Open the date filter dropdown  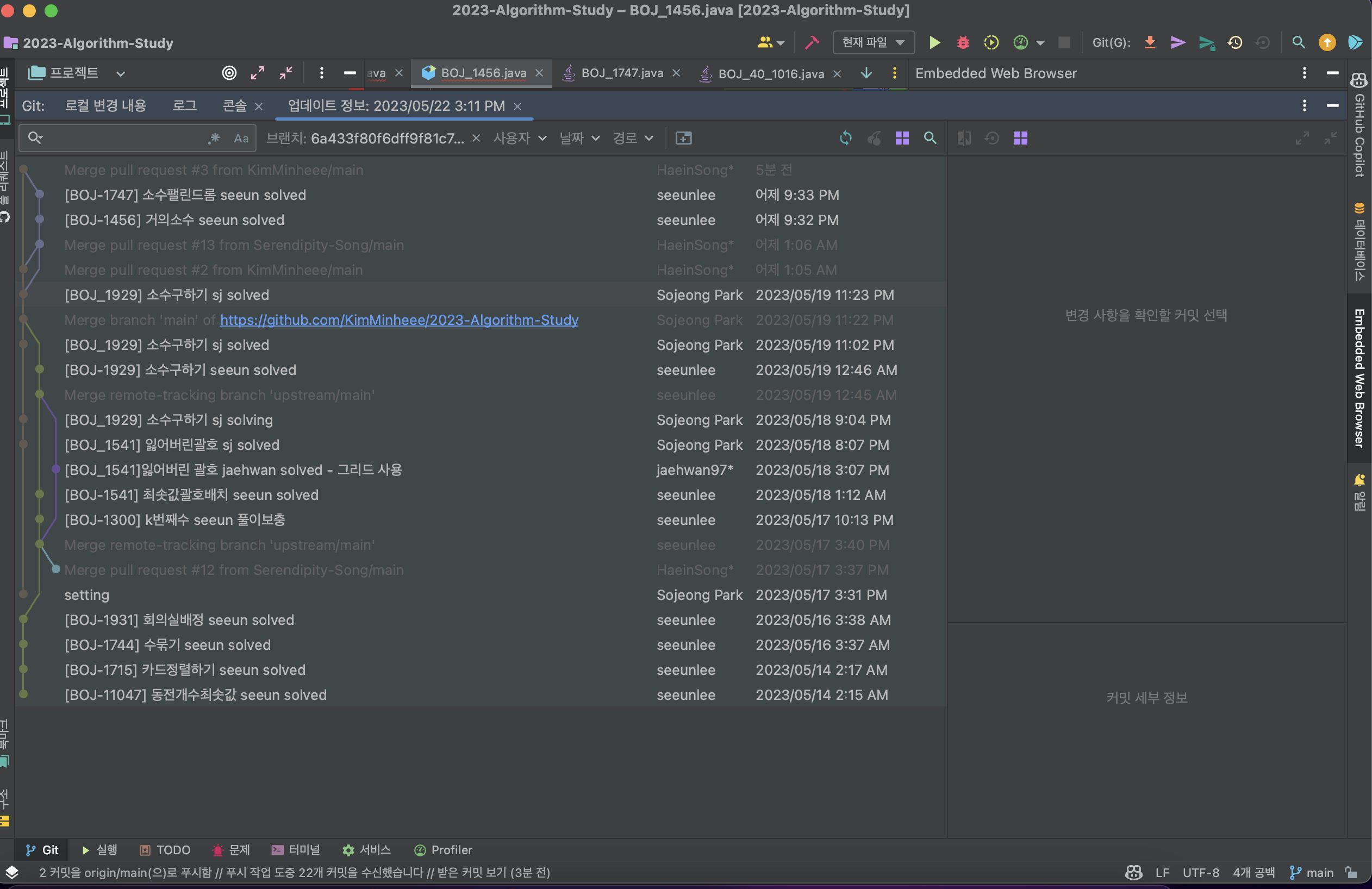579,138
